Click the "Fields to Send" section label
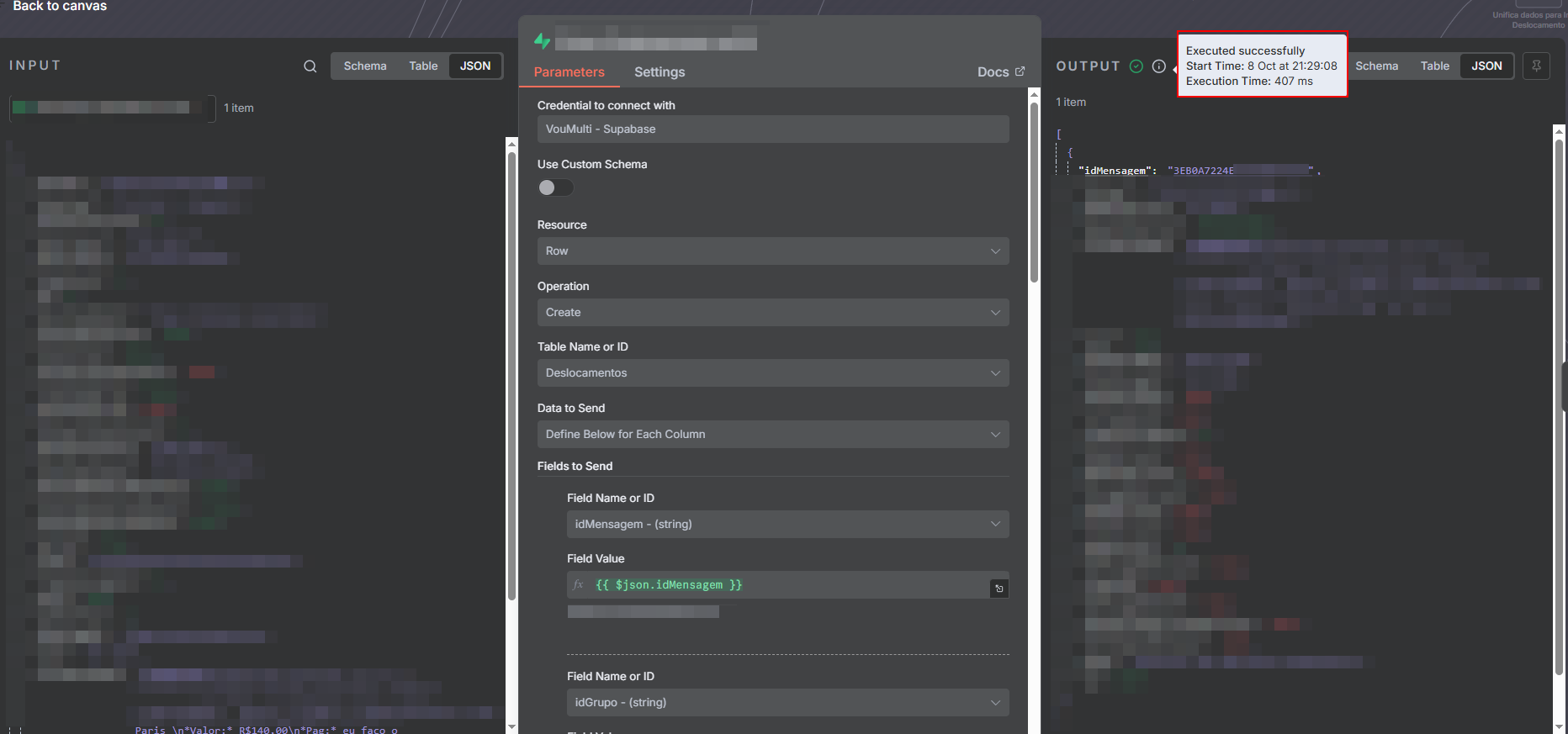Viewport: 1568px width, 734px height. (x=575, y=467)
